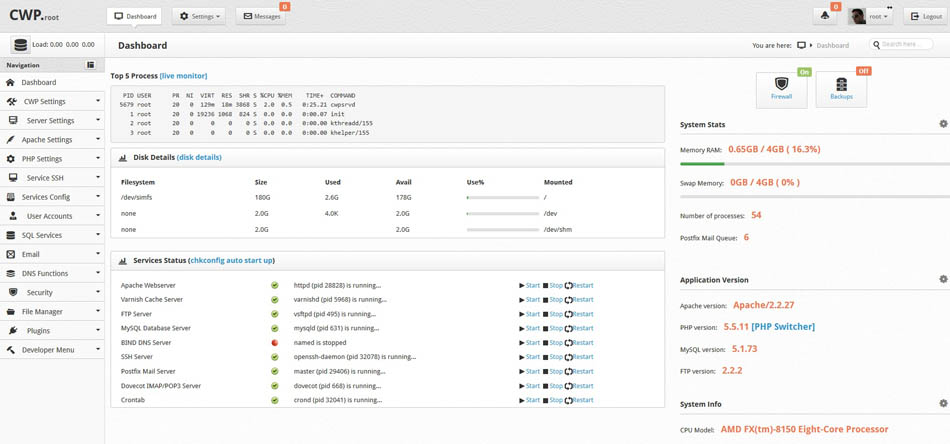Expand Services Config menu
Viewport: 950px width, 444px height.
tap(52, 197)
